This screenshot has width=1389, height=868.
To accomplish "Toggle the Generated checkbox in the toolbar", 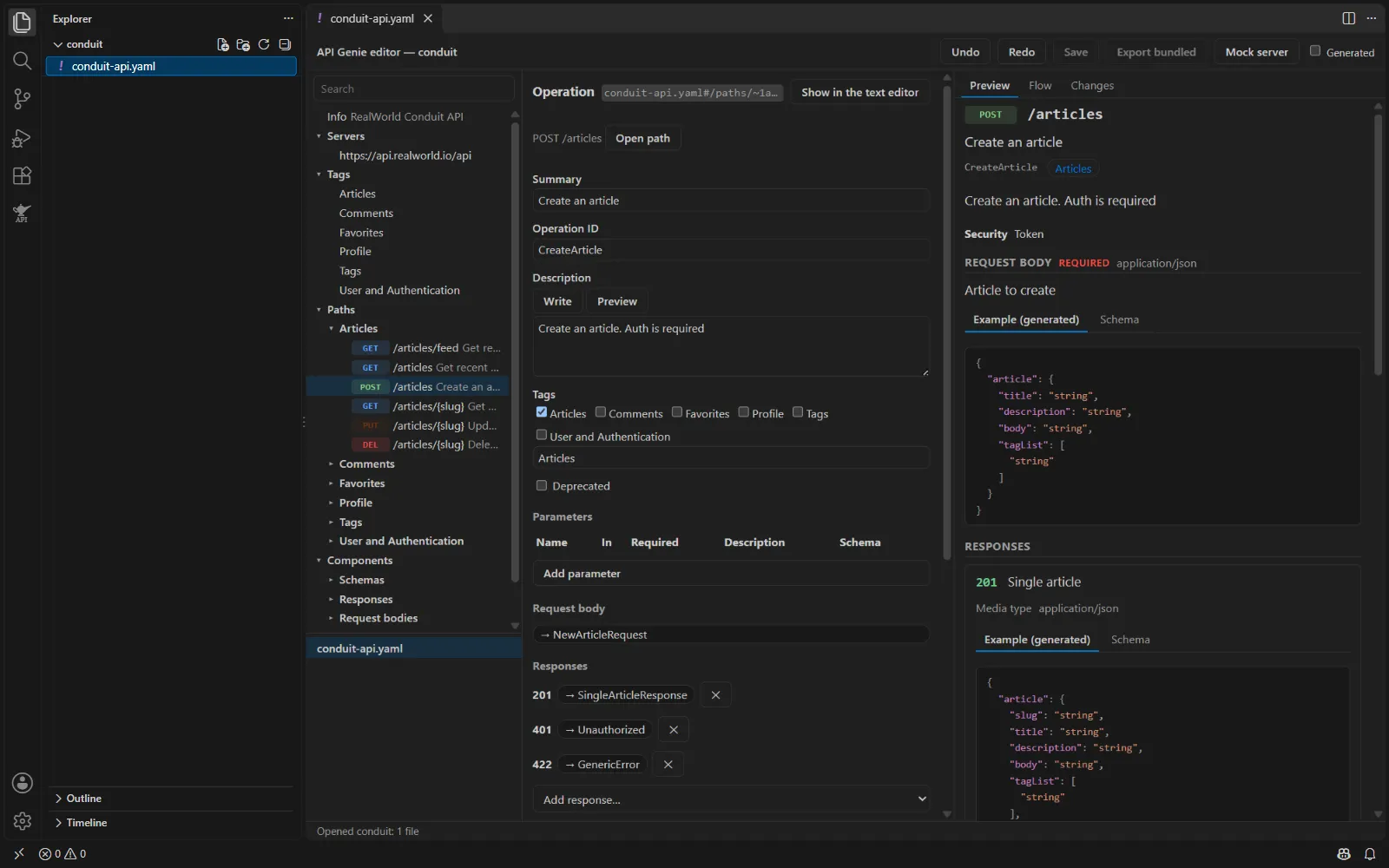I will (x=1315, y=51).
